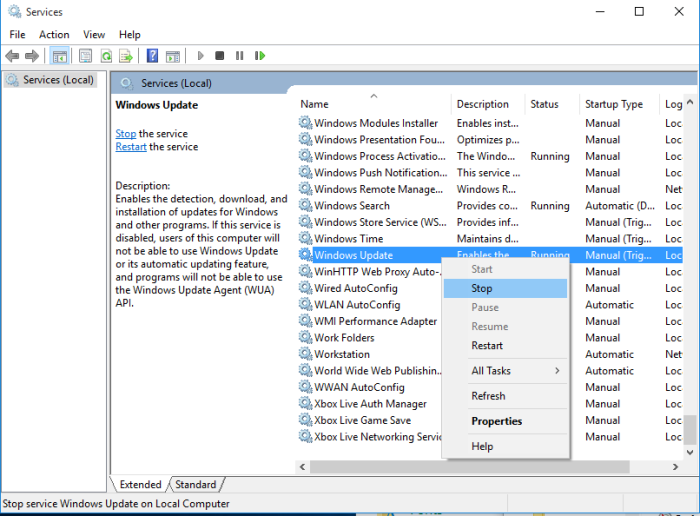Click gear icon of Windows Modules Installer
This screenshot has height=516, width=700.
coord(305,123)
